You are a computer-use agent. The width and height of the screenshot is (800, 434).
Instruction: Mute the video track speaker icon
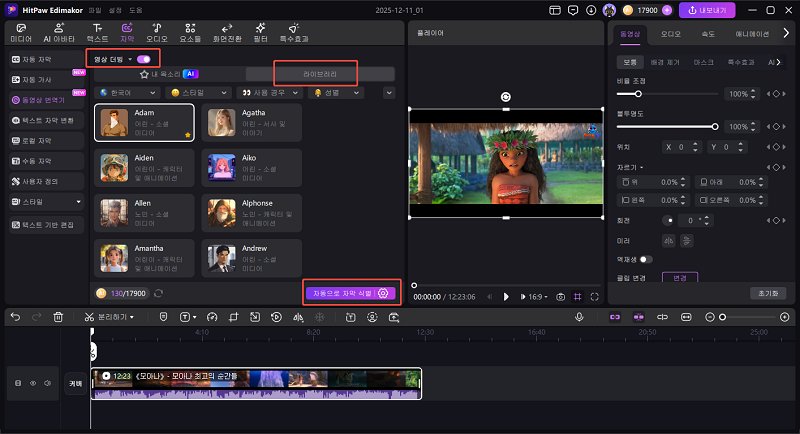pos(47,383)
